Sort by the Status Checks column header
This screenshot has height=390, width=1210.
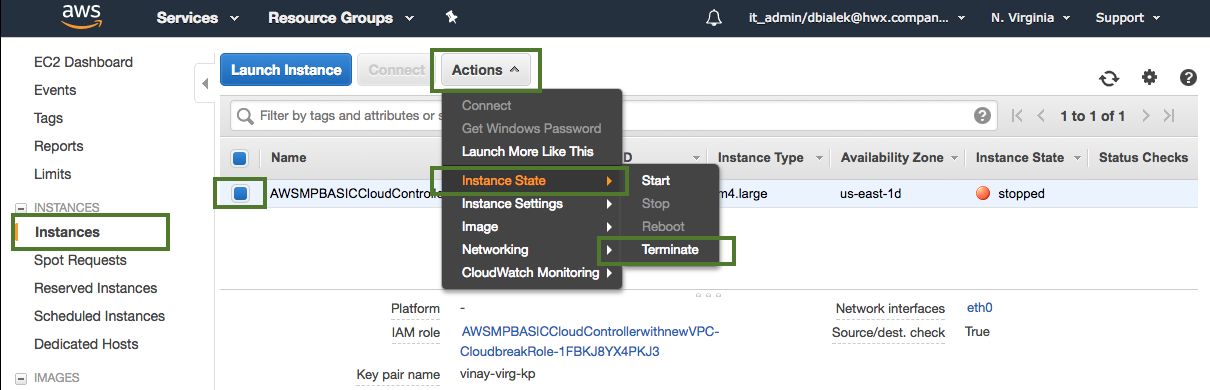(1143, 158)
